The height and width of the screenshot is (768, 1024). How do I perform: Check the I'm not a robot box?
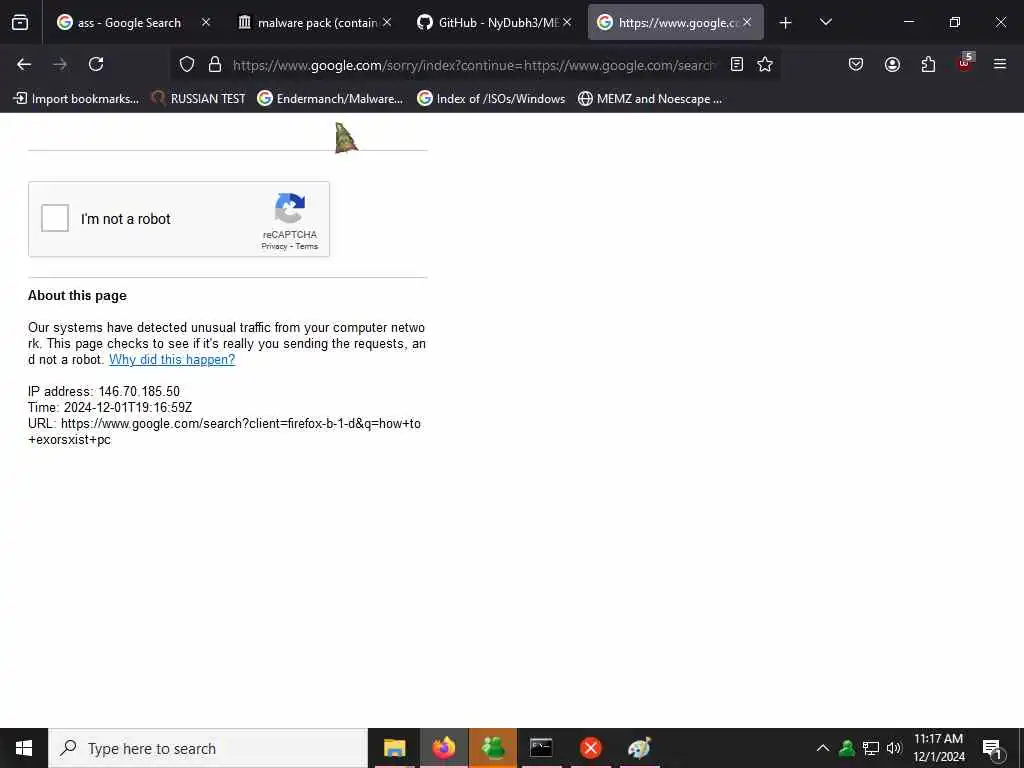[55, 218]
